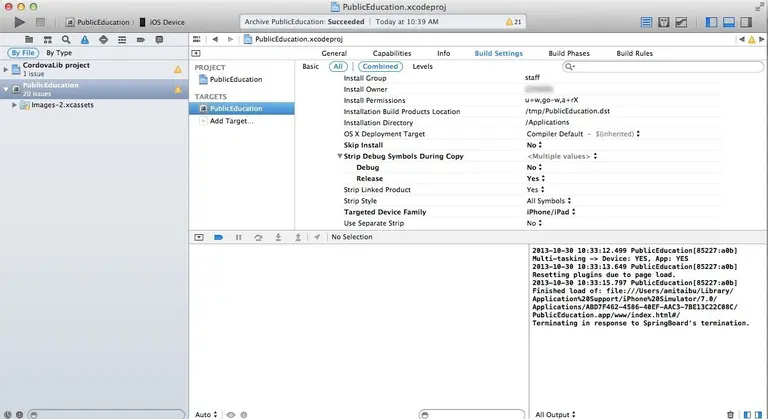The height and width of the screenshot is (419, 768).
Task: Click the Step Out debug icon
Action: (298, 237)
